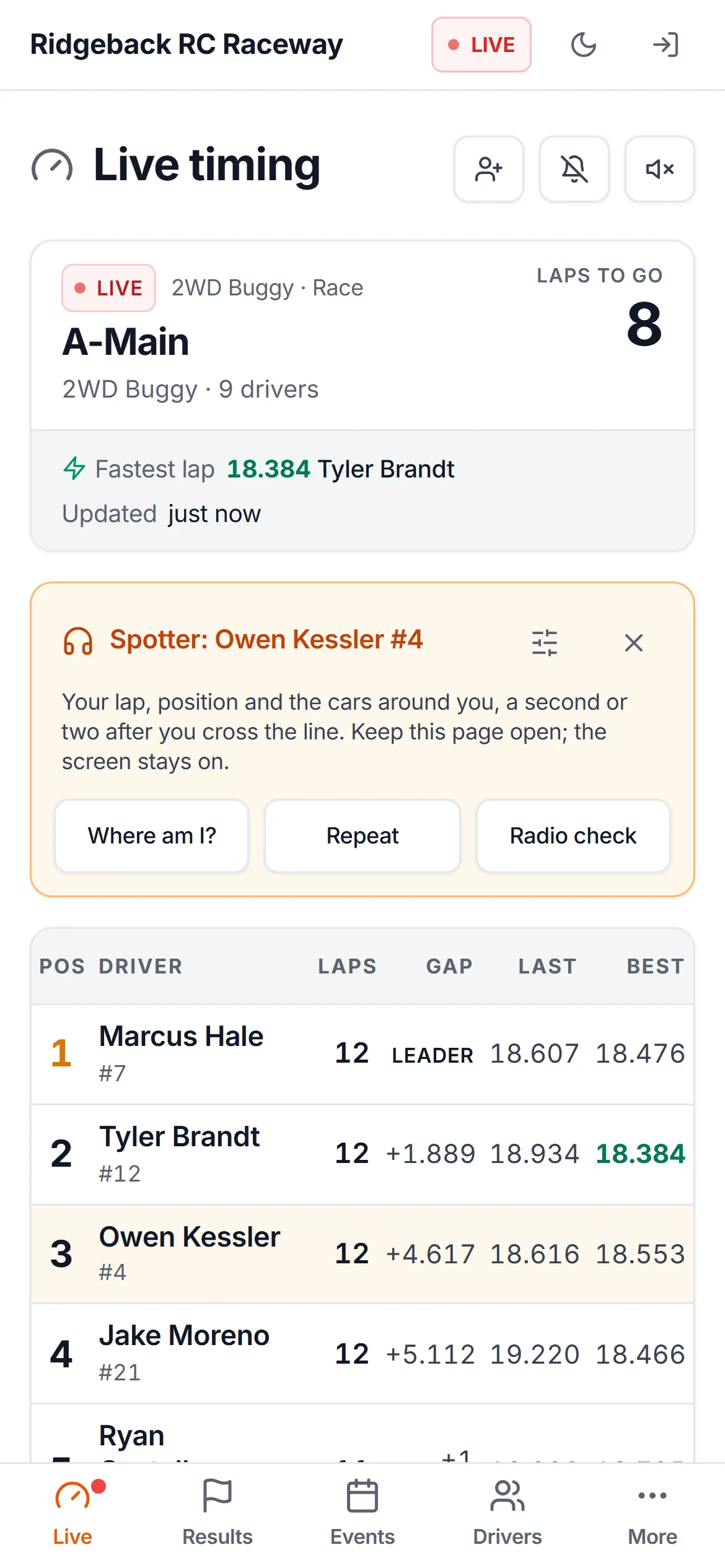The width and height of the screenshot is (725, 1568).
Task: Click the sign-in arrow icon
Action: coord(666,45)
